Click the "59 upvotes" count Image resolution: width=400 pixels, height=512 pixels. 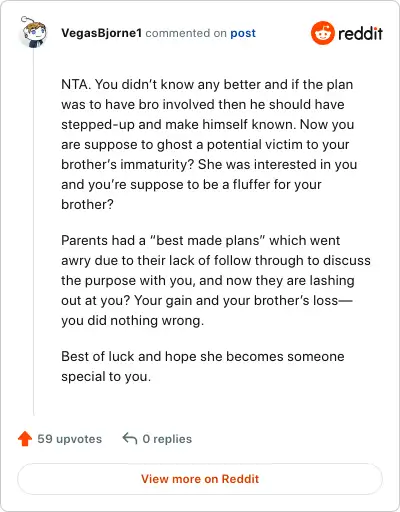click(69, 439)
